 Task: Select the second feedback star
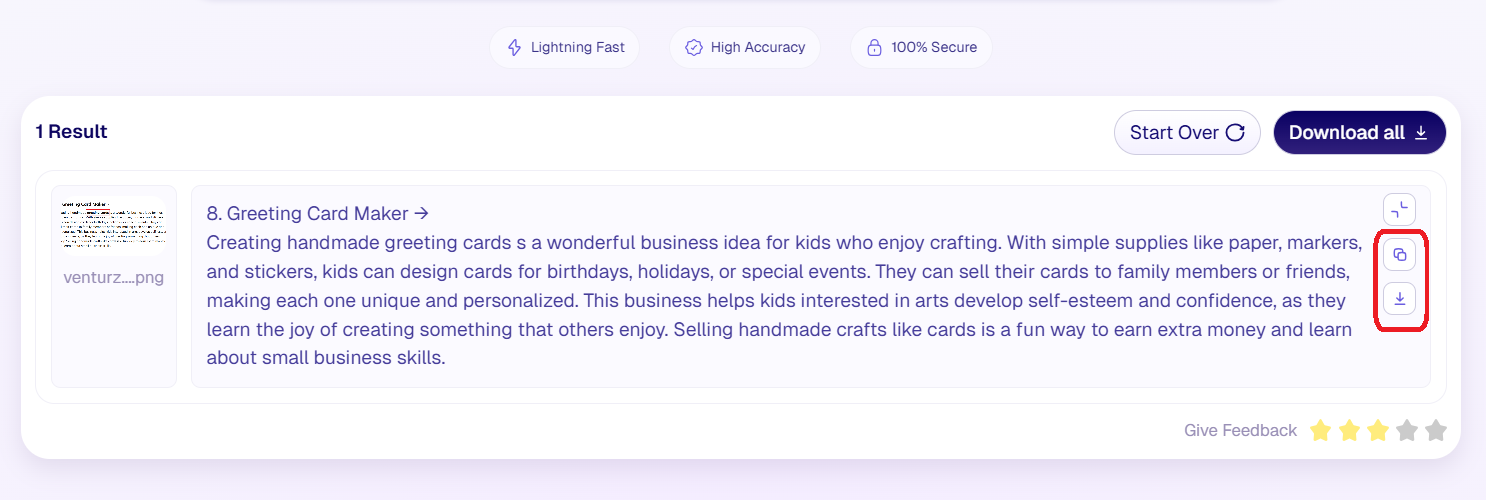1349,430
